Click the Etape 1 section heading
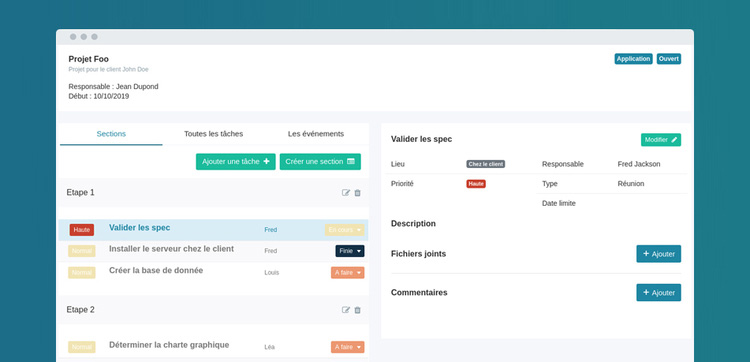 80,193
